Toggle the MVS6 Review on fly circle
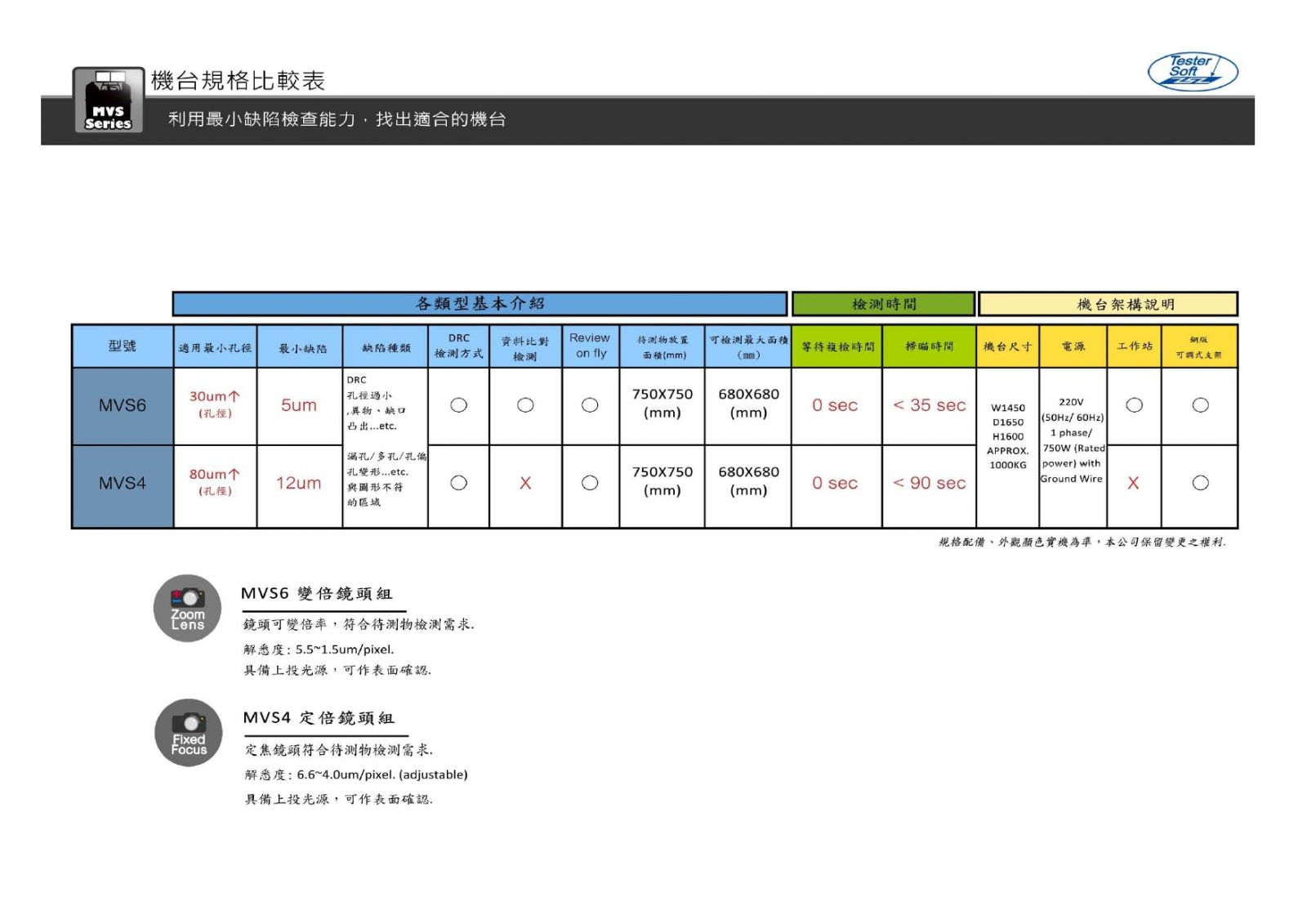The height and width of the screenshot is (924, 1307). [590, 404]
